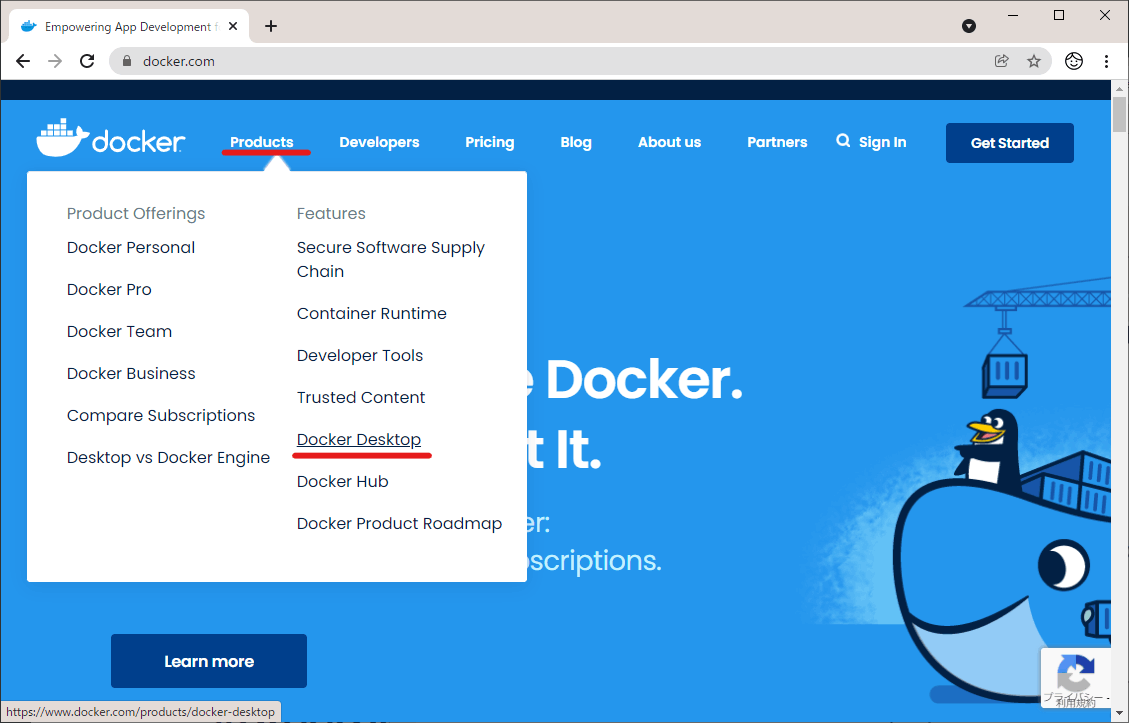The height and width of the screenshot is (723, 1129).
Task: Click the search magnifier icon in navbar
Action: click(843, 140)
